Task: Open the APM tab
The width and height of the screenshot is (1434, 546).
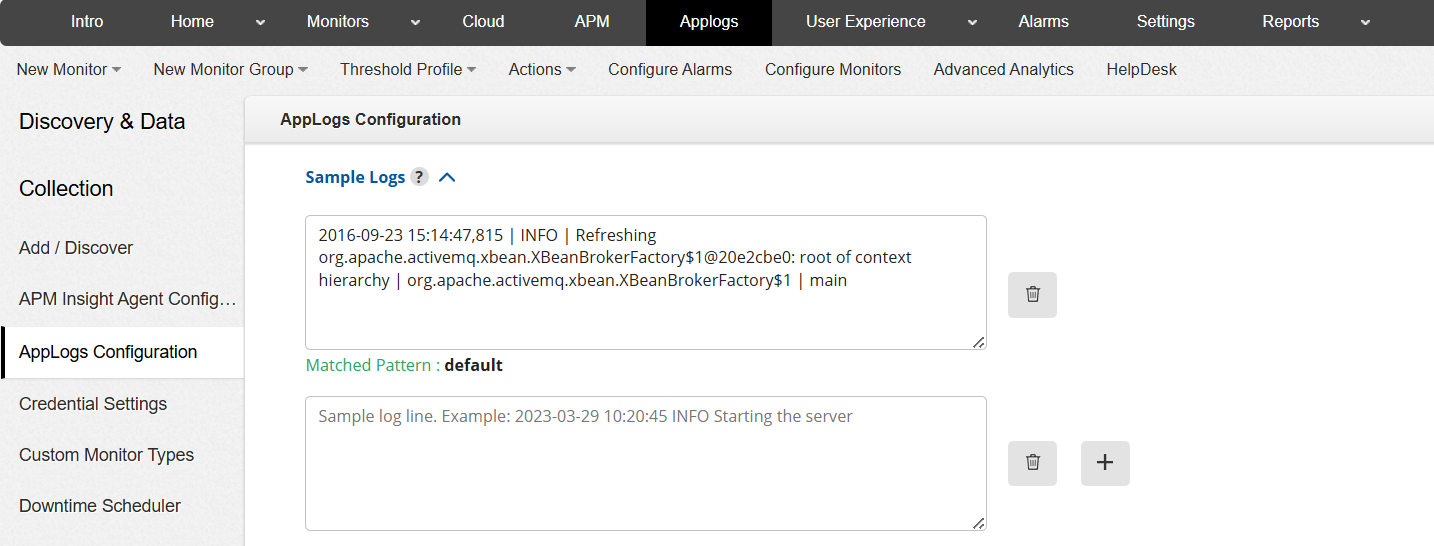Action: 592,22
